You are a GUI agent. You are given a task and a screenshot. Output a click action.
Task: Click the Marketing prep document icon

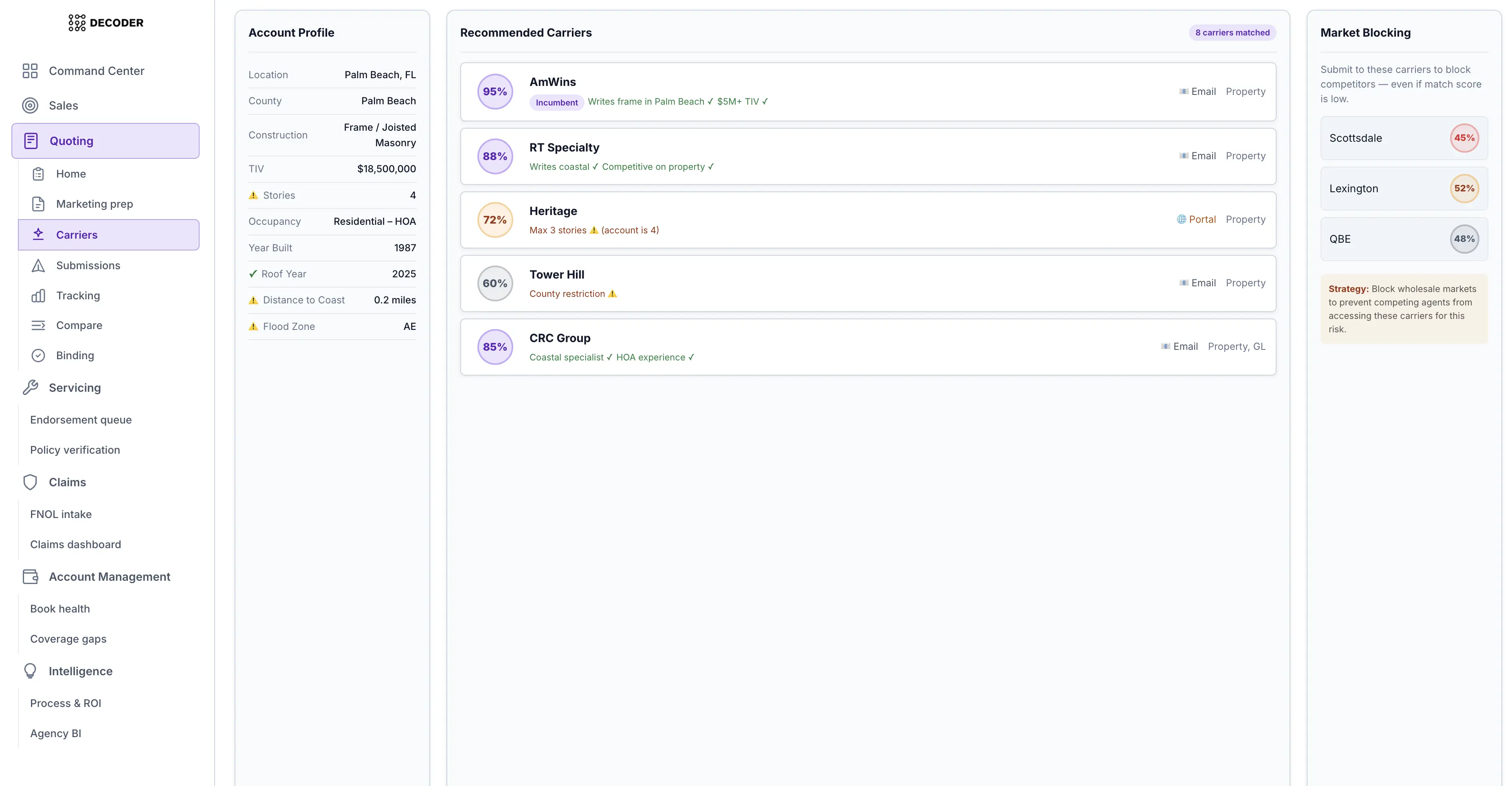pos(38,204)
